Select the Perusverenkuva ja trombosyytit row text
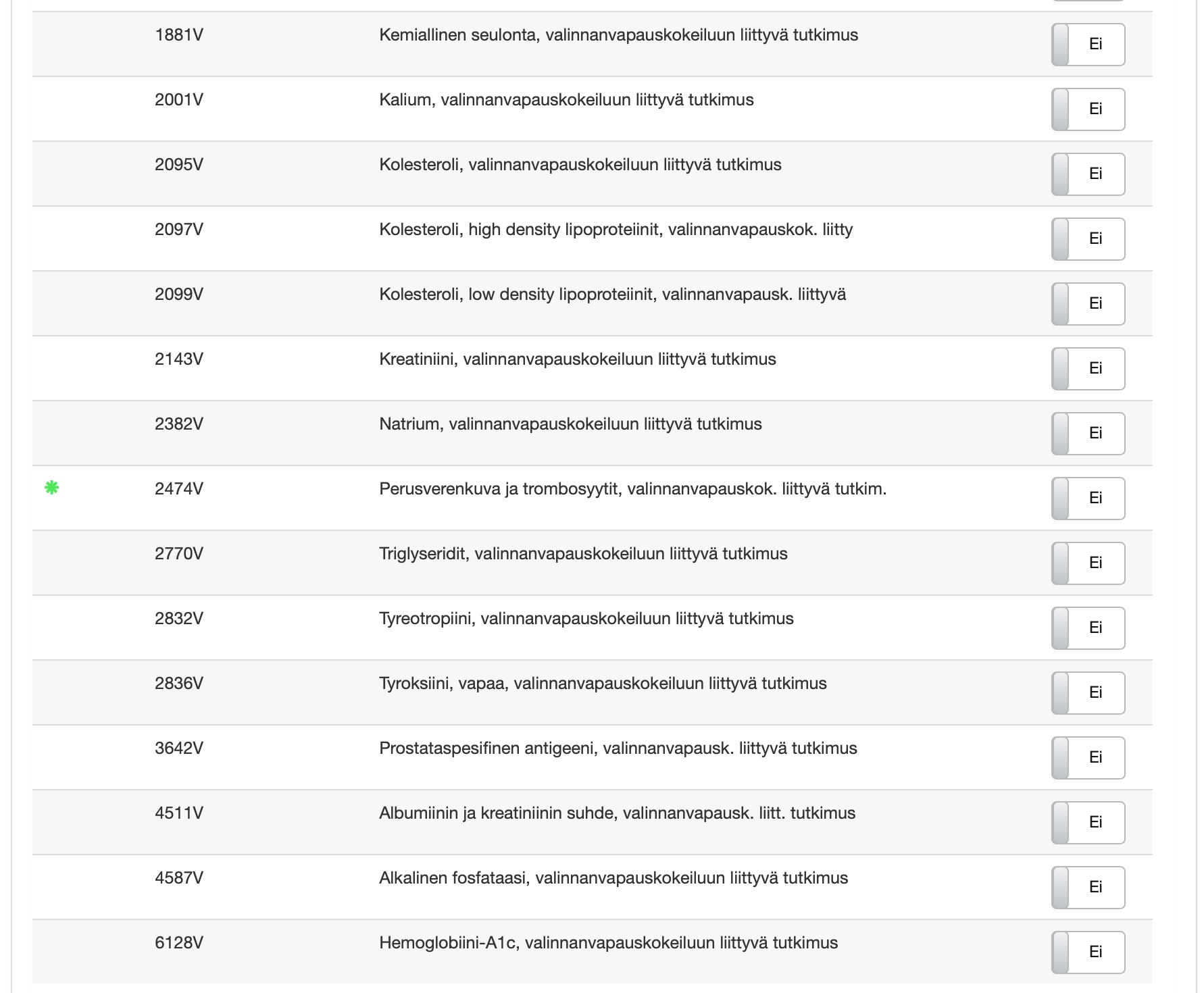Screen dimensions: 1204x993 (x=632, y=489)
